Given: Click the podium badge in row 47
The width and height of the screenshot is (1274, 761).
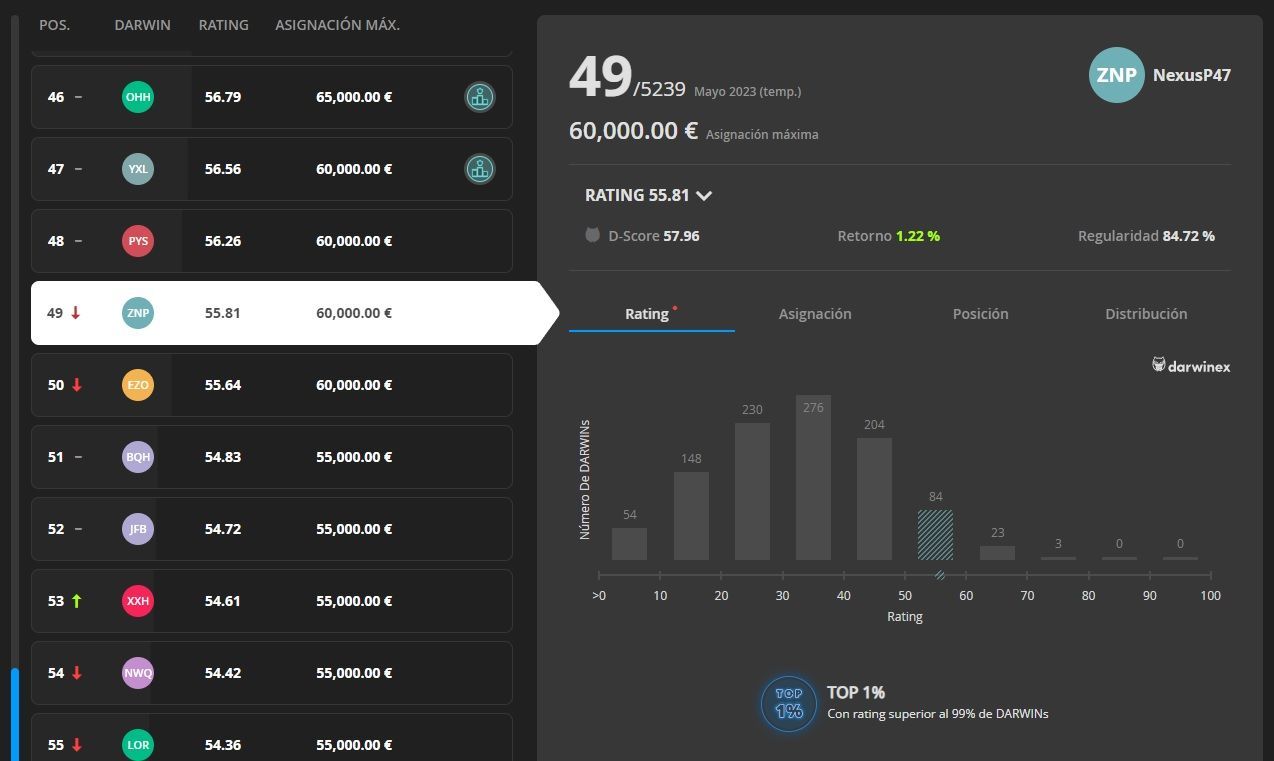Looking at the screenshot, I should pyautogui.click(x=480, y=169).
